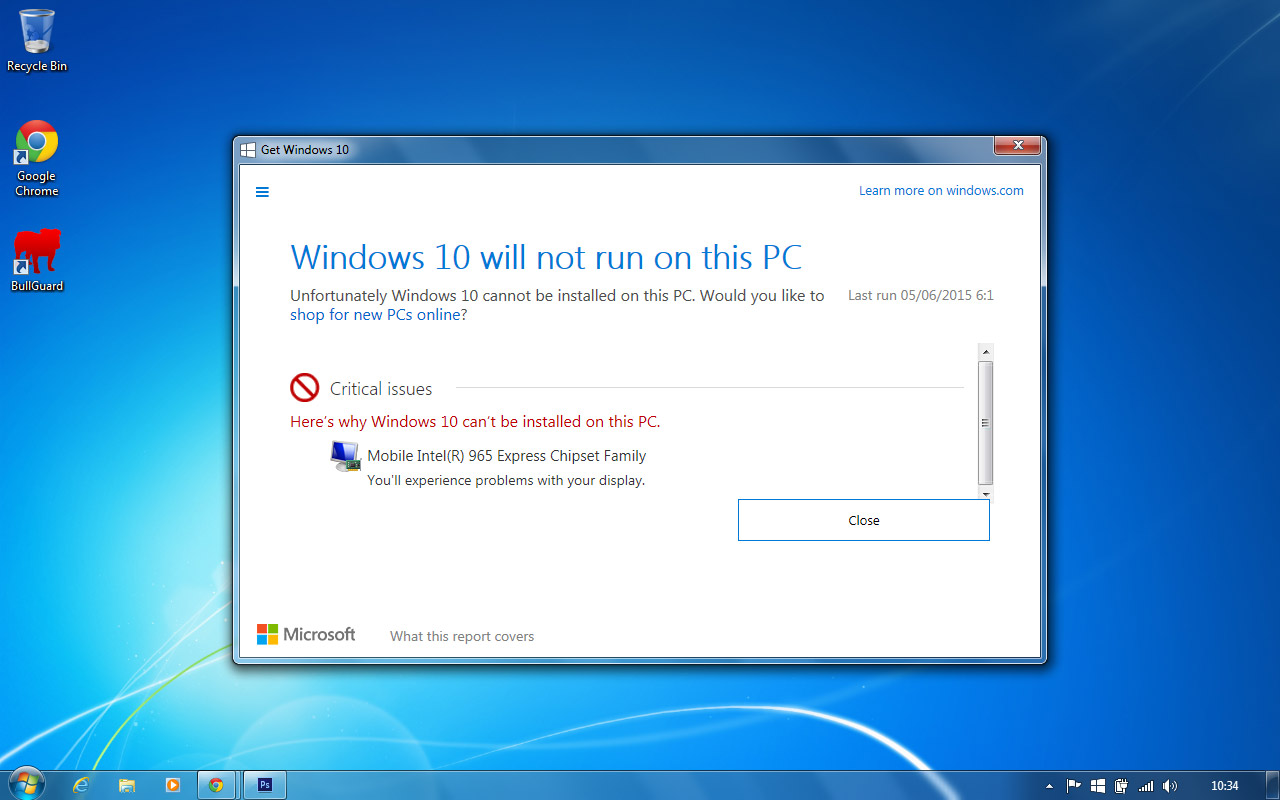Viewport: 1280px width, 800px height.
Task: Open Internet Explorer from the taskbar
Action: (x=81, y=785)
